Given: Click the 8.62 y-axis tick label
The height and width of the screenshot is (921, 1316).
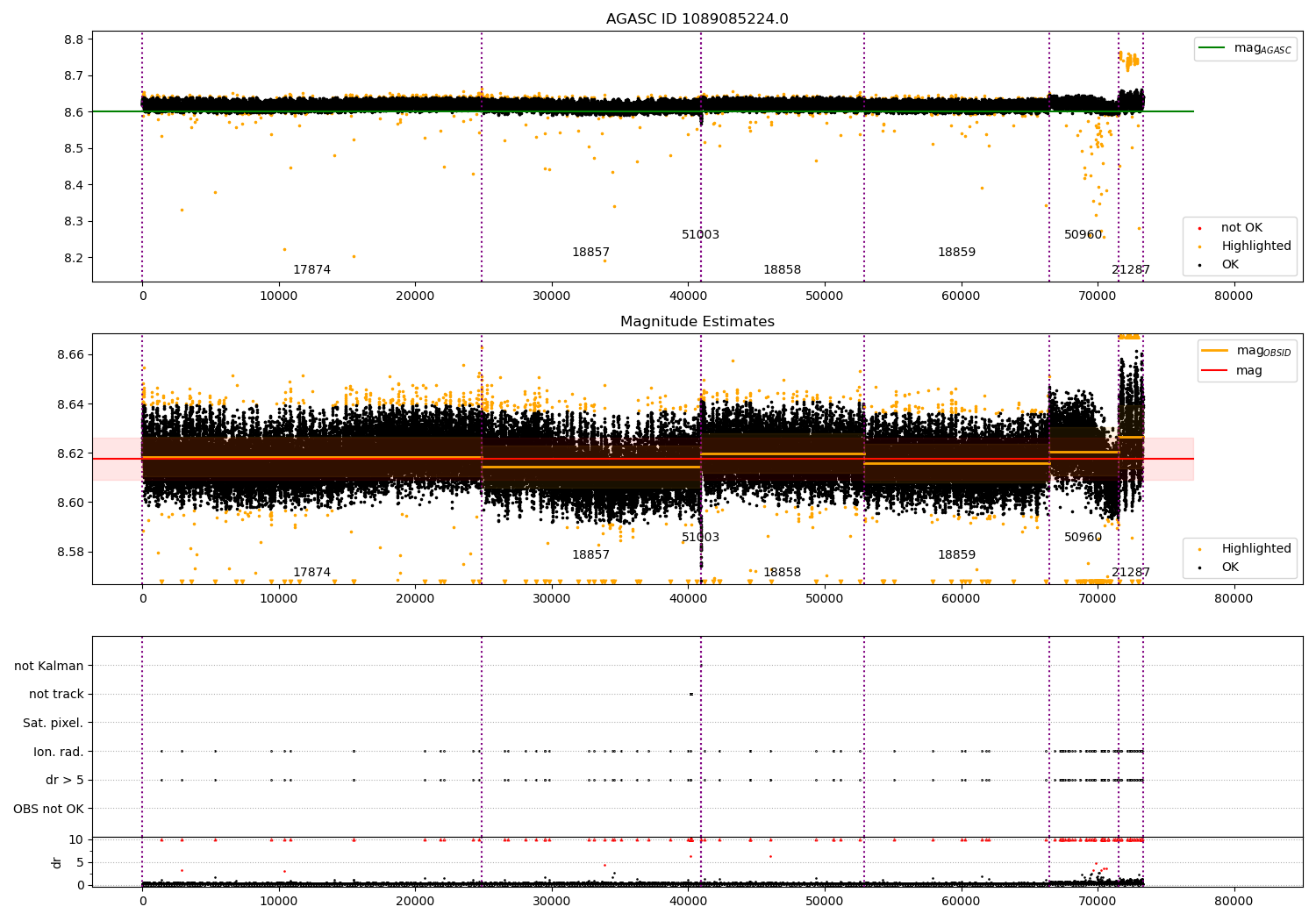Looking at the screenshot, I should point(70,453).
